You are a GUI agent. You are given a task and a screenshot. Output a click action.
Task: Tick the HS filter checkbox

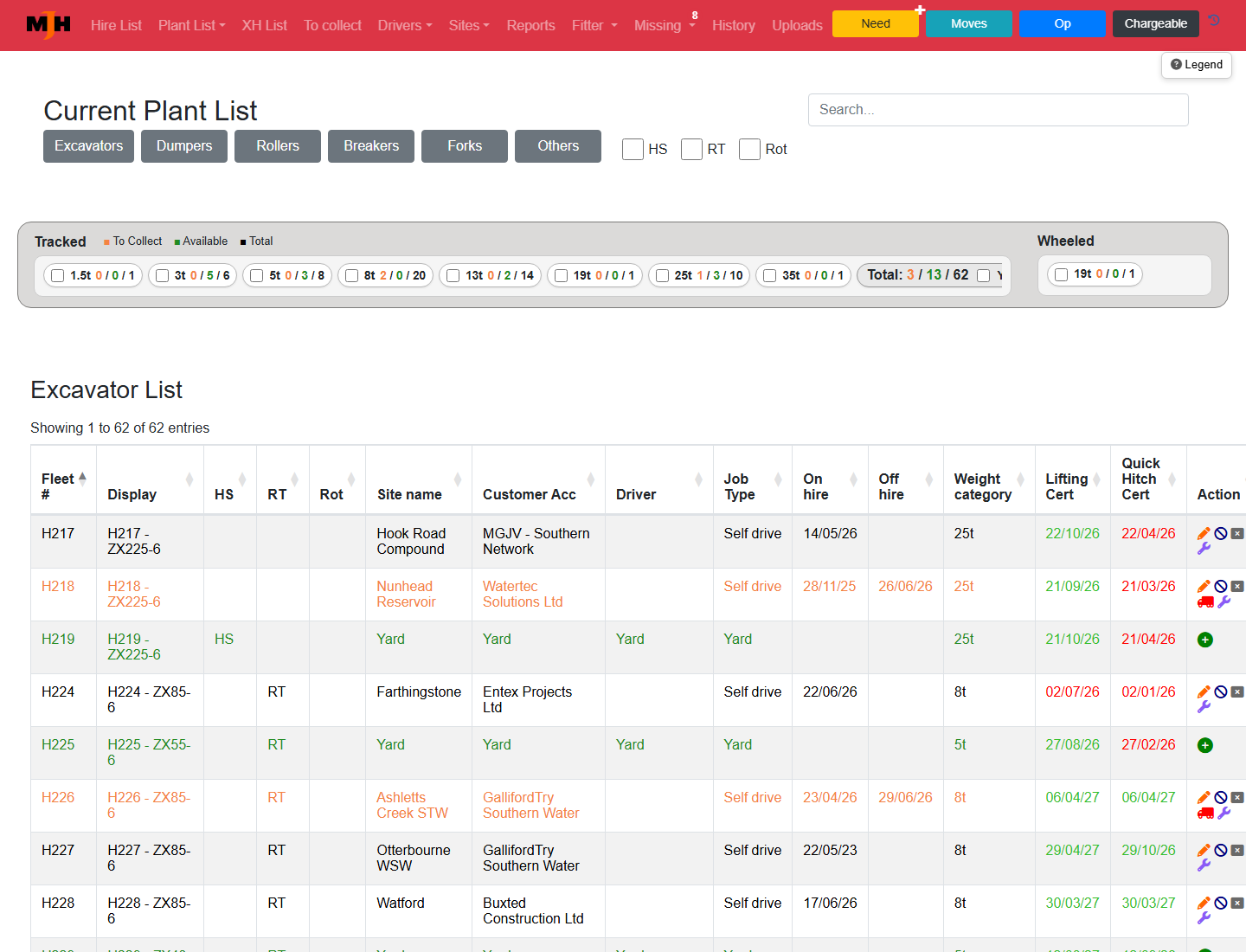click(x=633, y=149)
